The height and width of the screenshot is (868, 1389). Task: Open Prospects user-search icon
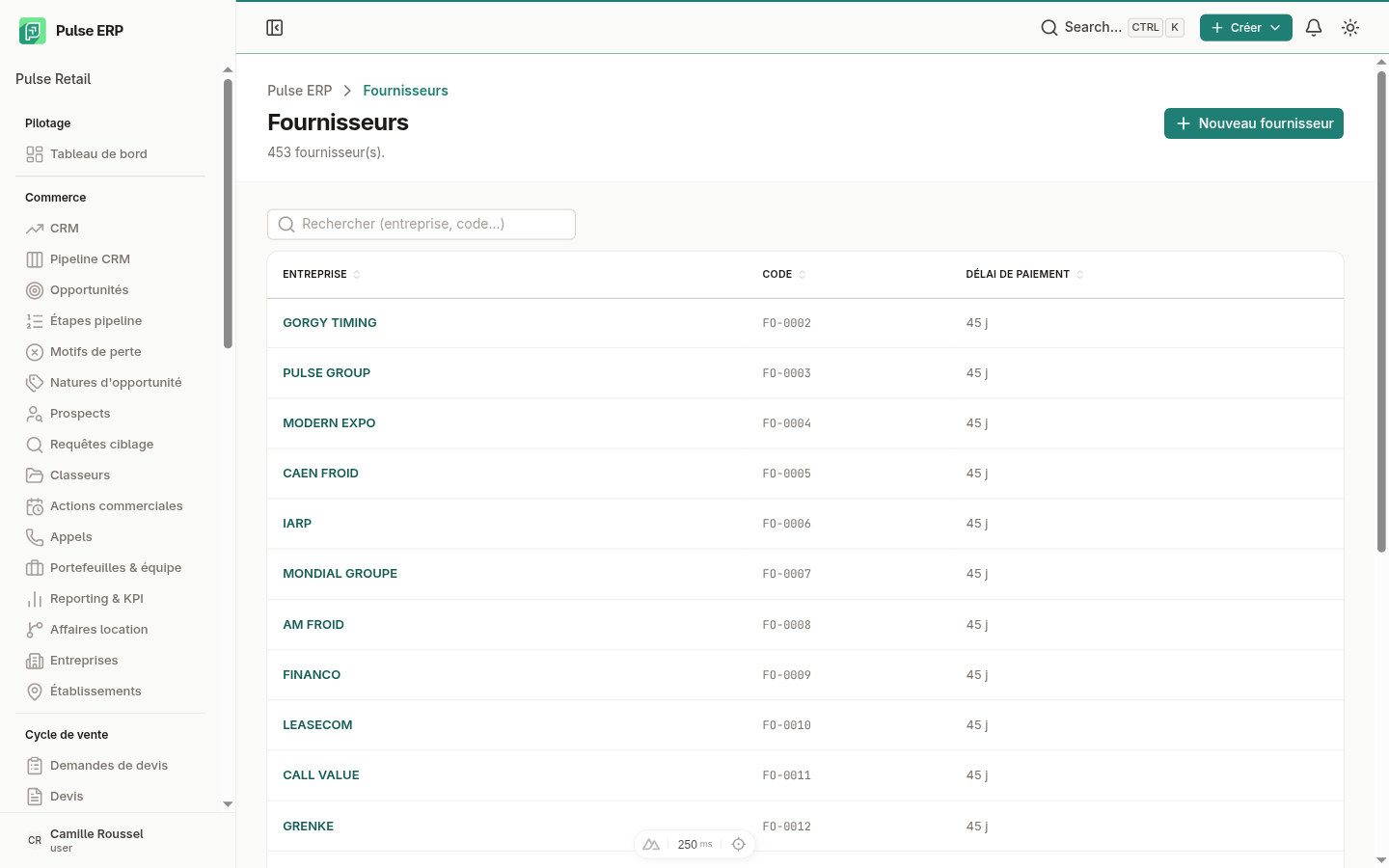pyautogui.click(x=35, y=414)
